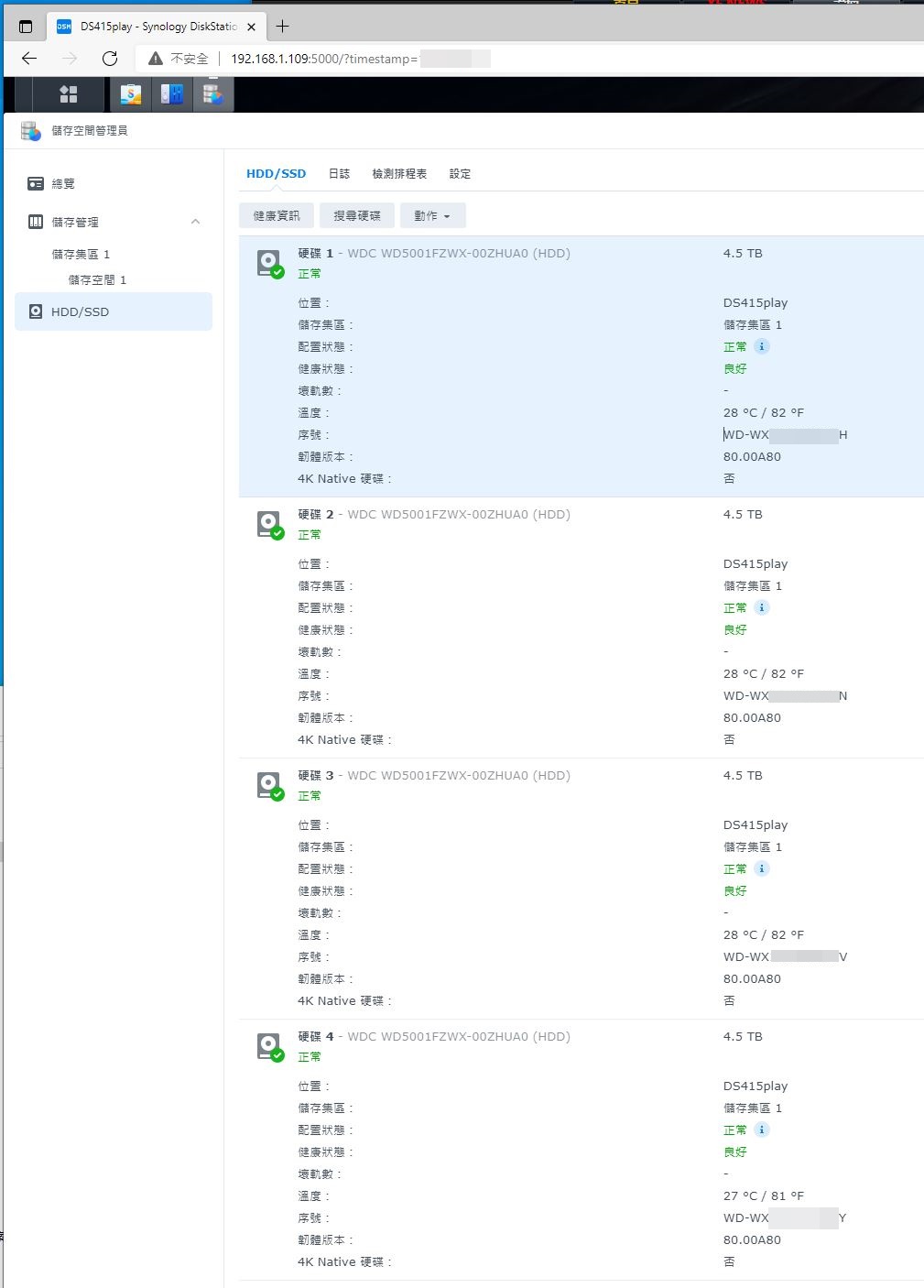924x1288 pixels.
Task: Open the browser tab actions menu icon
Action: point(26,27)
